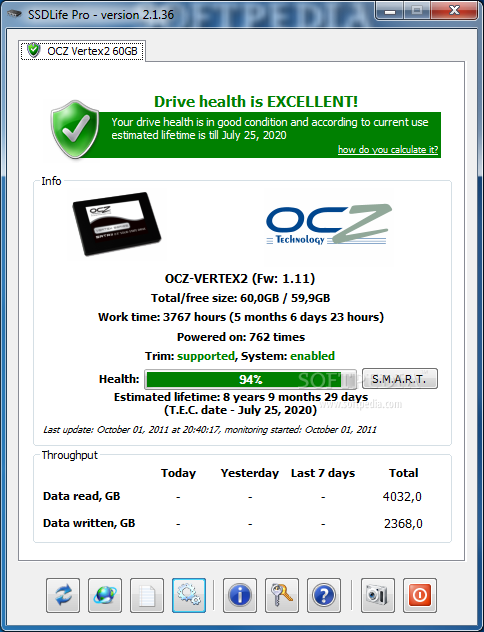
Task: Click the 'OCZ-VERTEX2 (Fw: 1.11)' text
Action: [x=240, y=279]
